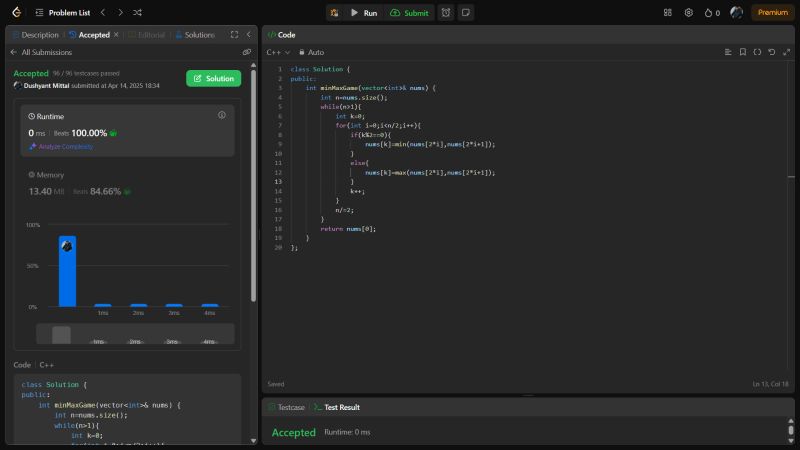800x450 pixels.
Task: Click the editor bookmark icon
Action: [x=743, y=52]
